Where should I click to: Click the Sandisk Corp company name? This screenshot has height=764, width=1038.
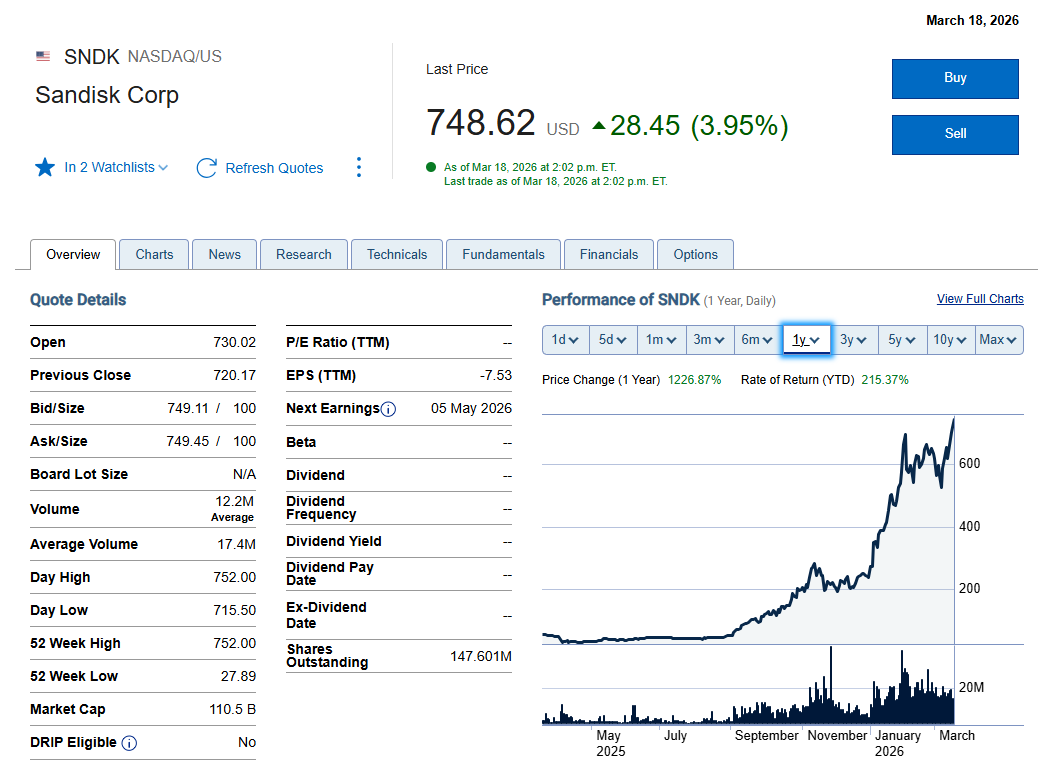(107, 95)
